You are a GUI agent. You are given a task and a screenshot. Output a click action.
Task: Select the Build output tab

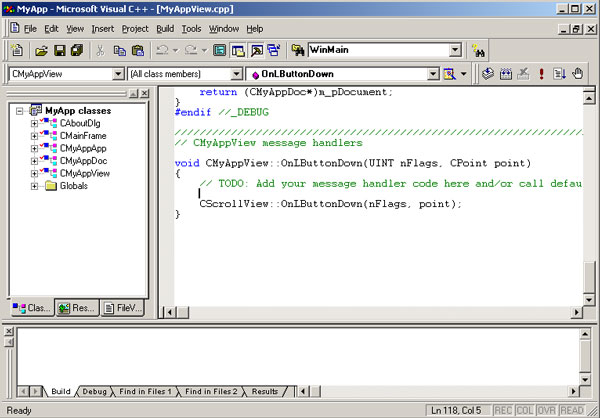tap(60, 392)
